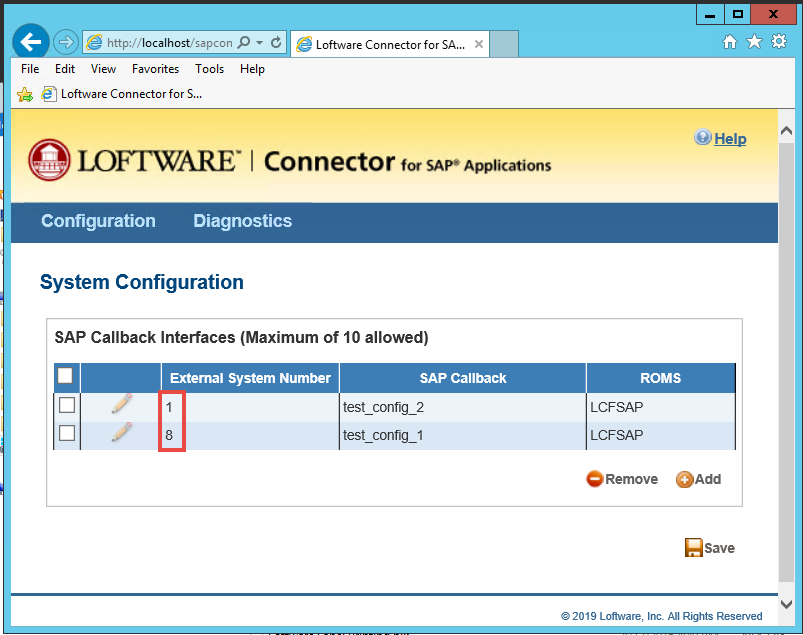Click the Add to Favorites bar star icon
Screen dimensions: 803x635
pos(25,94)
